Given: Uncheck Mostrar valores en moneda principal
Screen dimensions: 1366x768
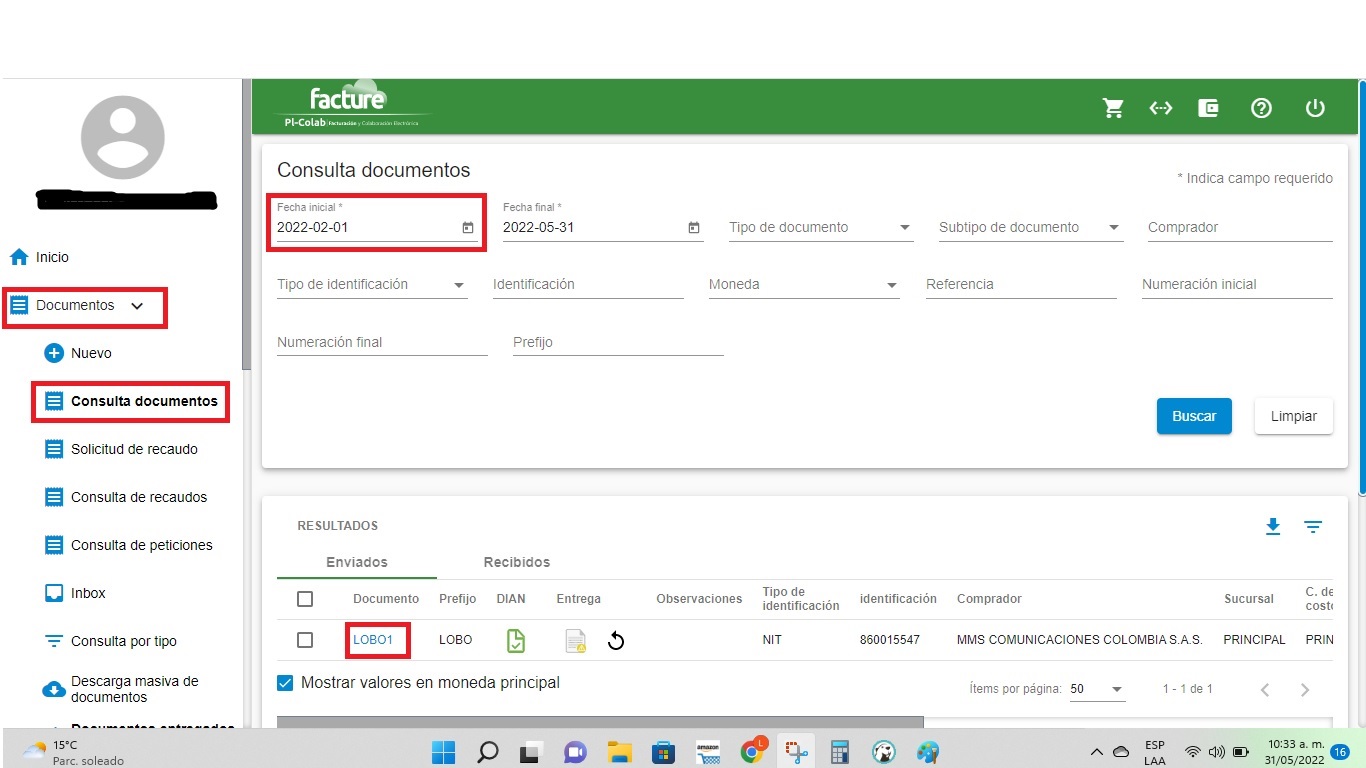Looking at the screenshot, I should coord(285,683).
